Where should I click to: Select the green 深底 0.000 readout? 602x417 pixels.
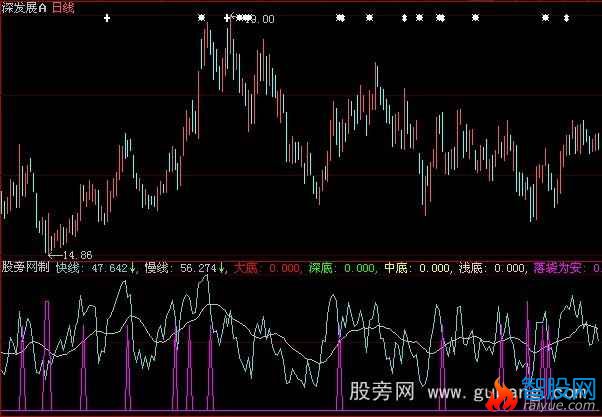coord(341,268)
